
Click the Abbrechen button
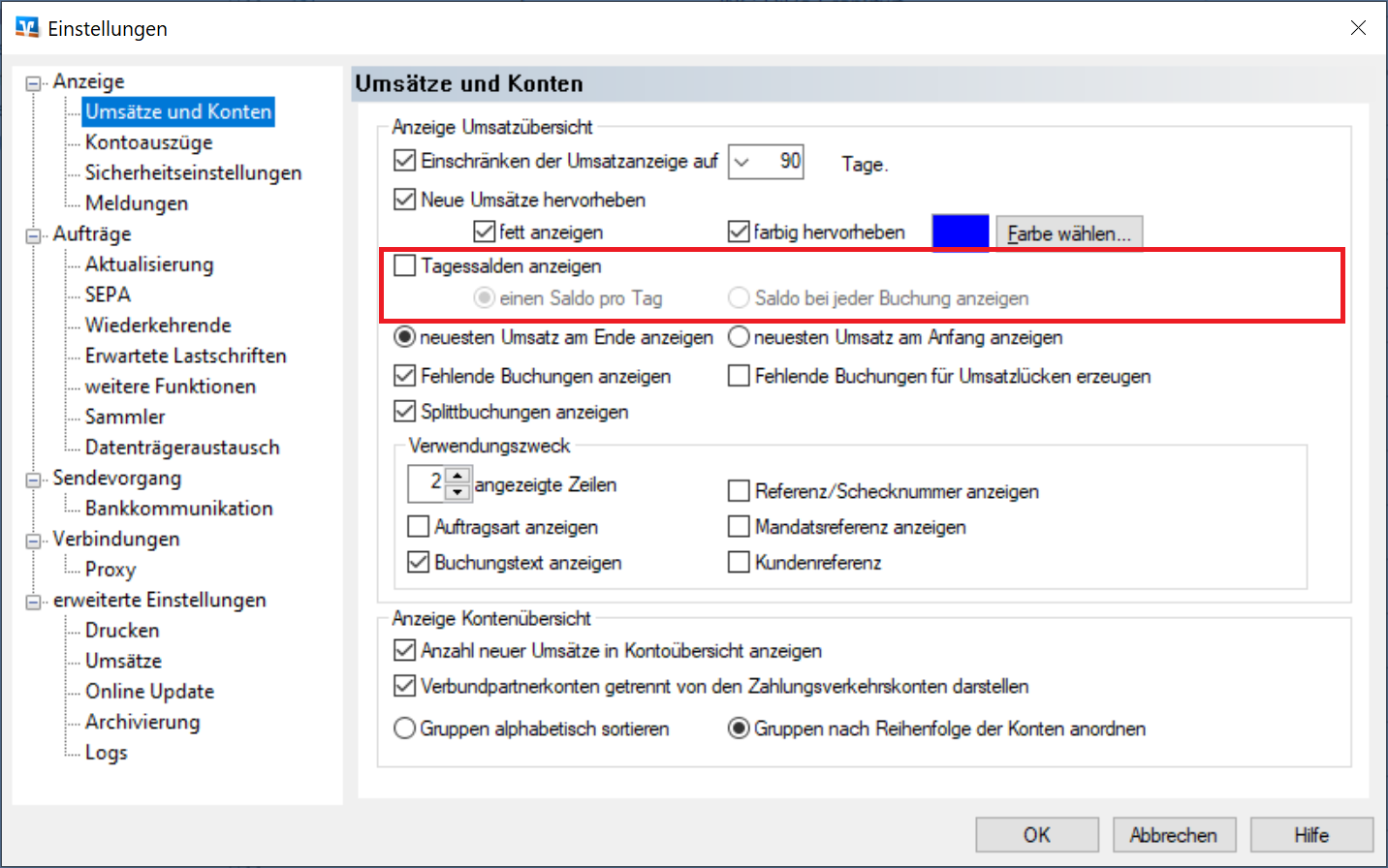tap(1173, 835)
